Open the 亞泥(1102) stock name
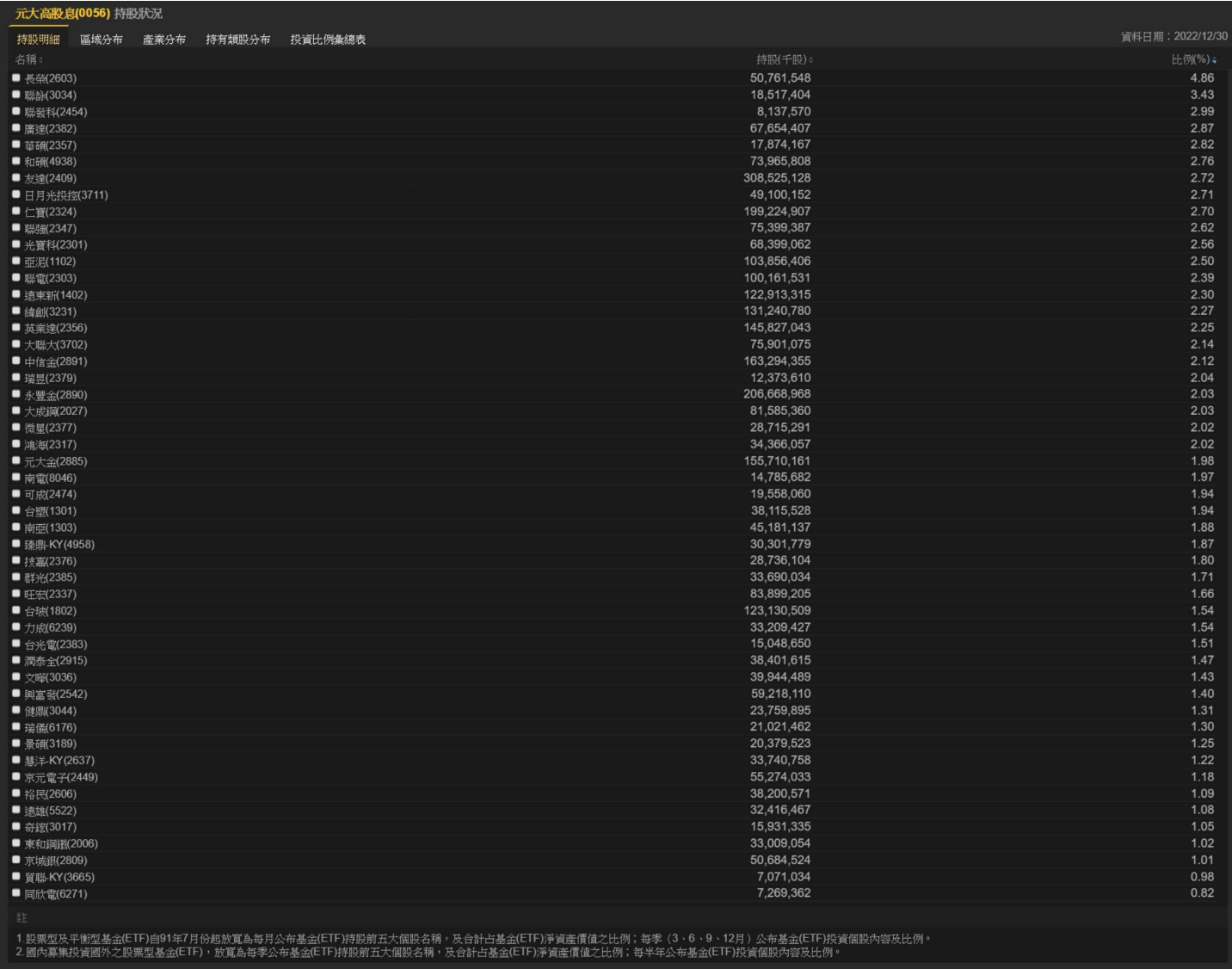Screen dimensions: 1232x969 [50, 262]
